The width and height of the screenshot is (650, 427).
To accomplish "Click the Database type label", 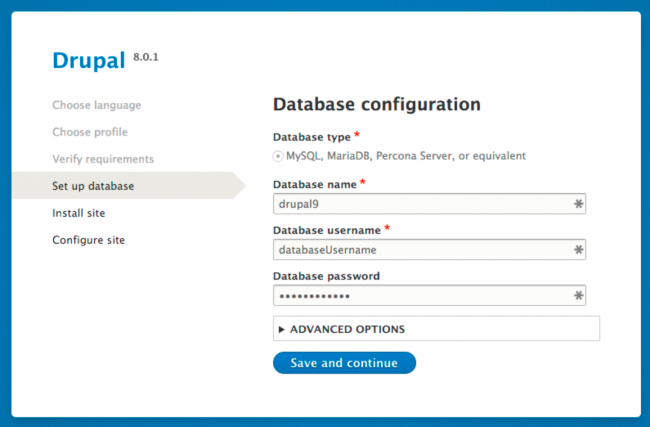I will click(312, 137).
